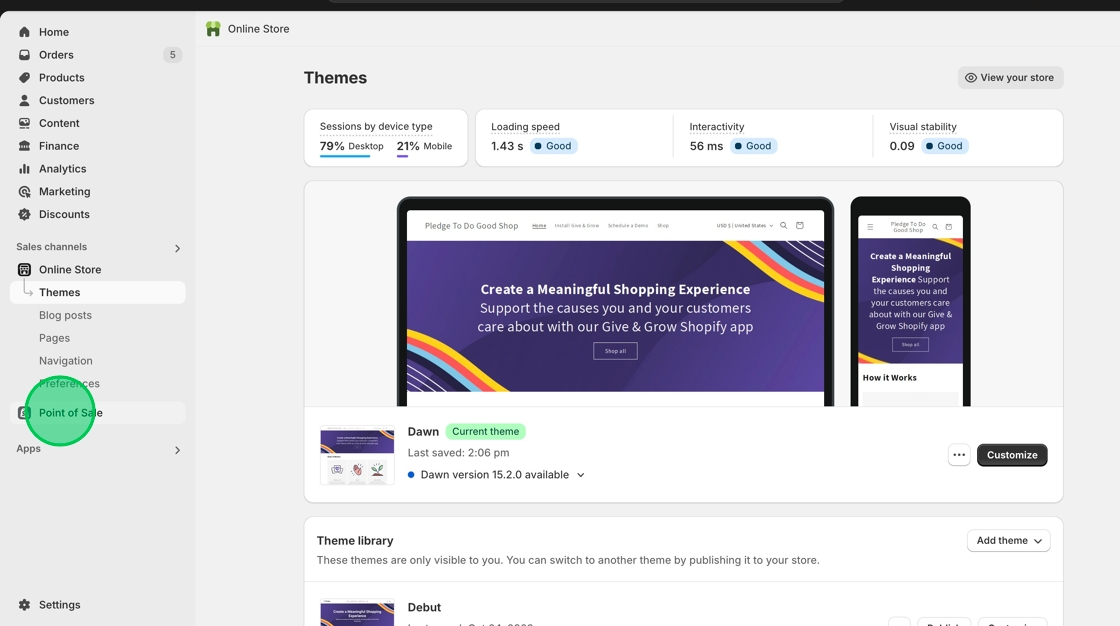Click the Orders inbox icon
1120x626 pixels.
(x=24, y=55)
